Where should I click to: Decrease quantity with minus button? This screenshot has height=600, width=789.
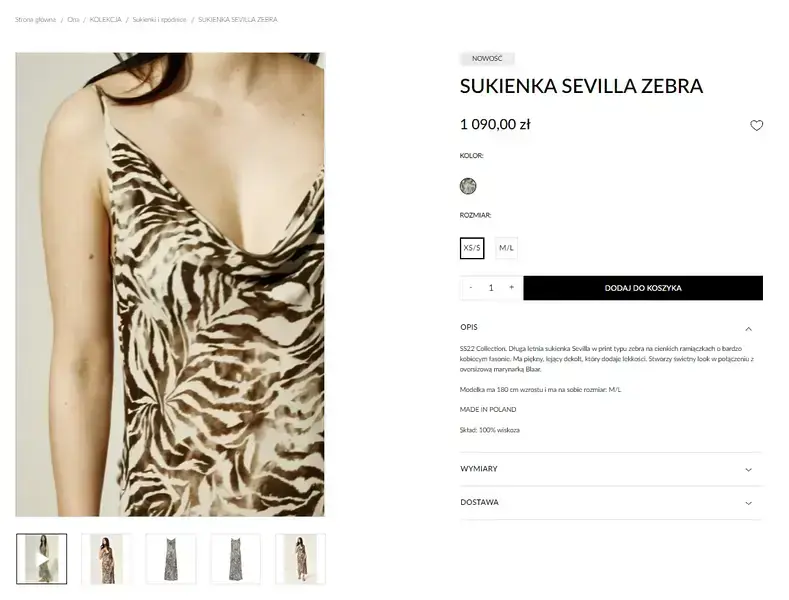(x=470, y=287)
